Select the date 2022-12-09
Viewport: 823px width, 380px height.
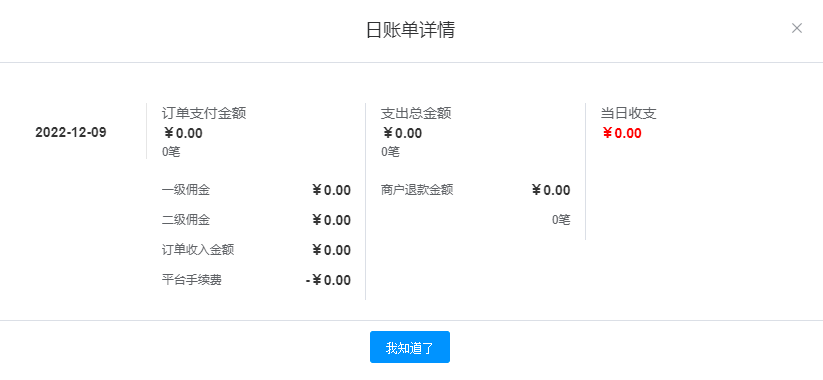70,132
